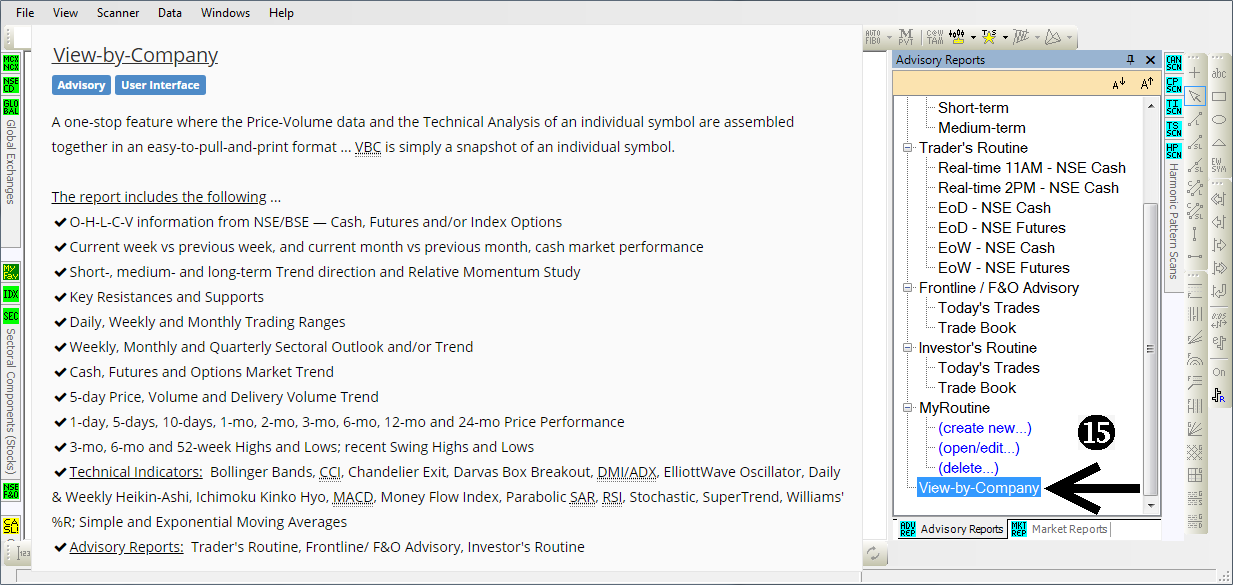Viewport: 1233px width, 585px height.
Task: Open the MCX NCX exchange icon
Action: [11, 63]
